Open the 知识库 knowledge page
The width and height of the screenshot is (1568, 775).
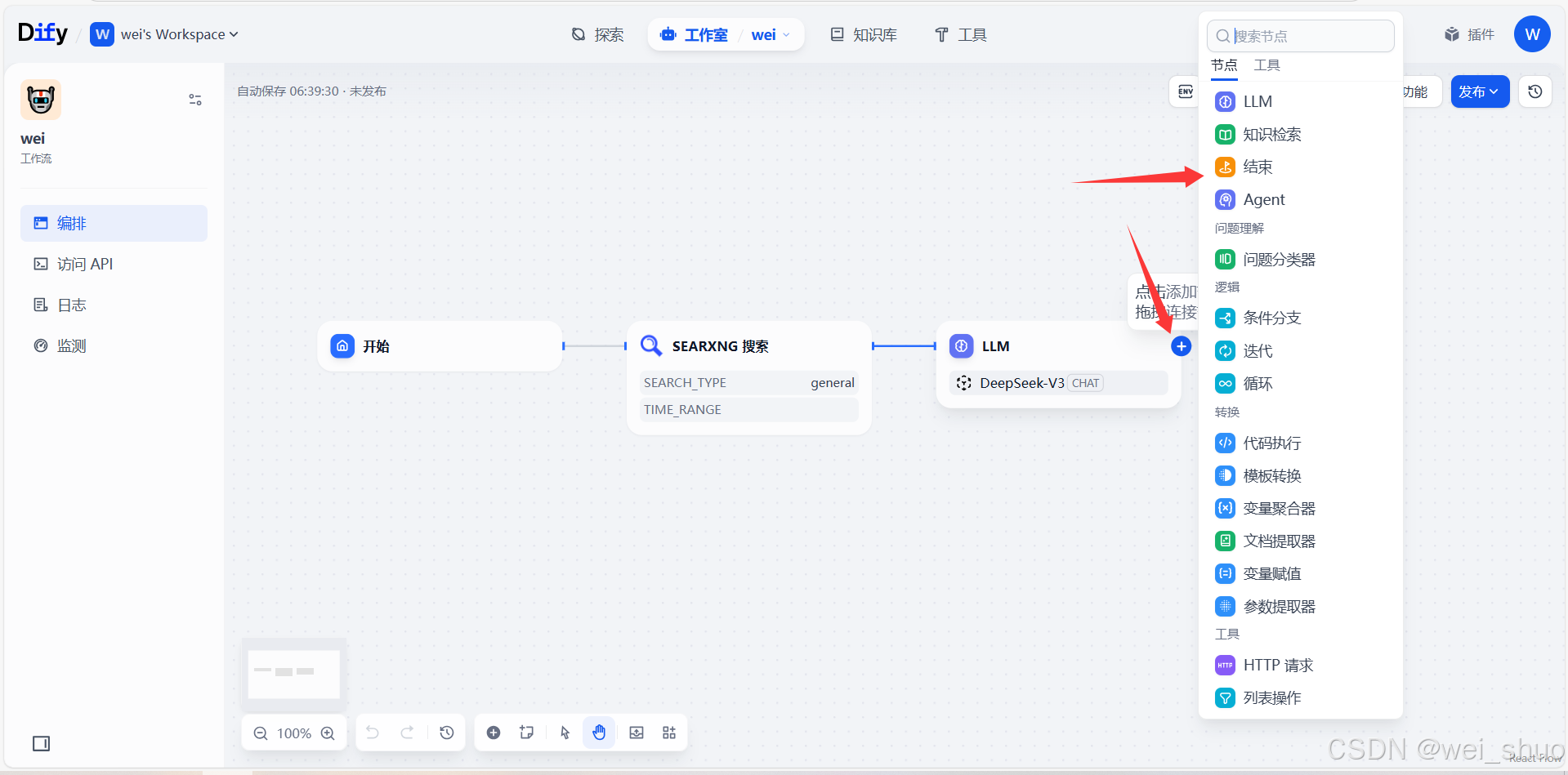(864, 34)
